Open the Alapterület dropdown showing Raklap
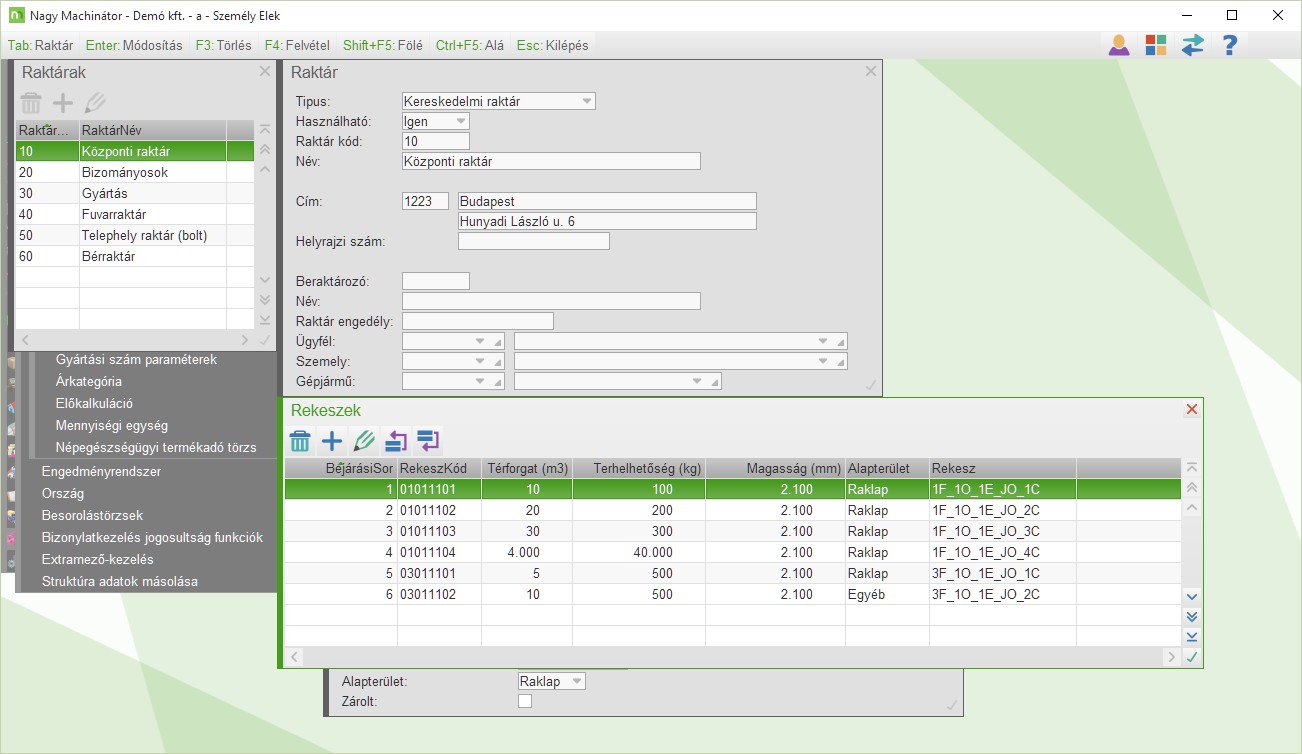 coord(575,681)
